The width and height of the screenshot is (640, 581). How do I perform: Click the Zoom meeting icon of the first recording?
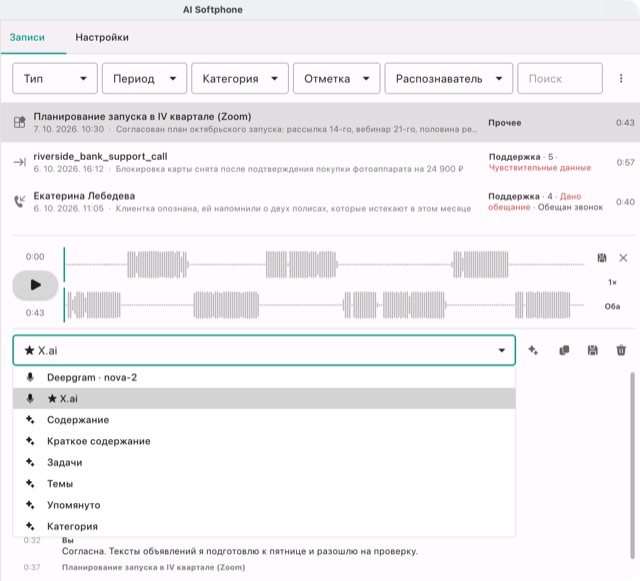(20, 122)
